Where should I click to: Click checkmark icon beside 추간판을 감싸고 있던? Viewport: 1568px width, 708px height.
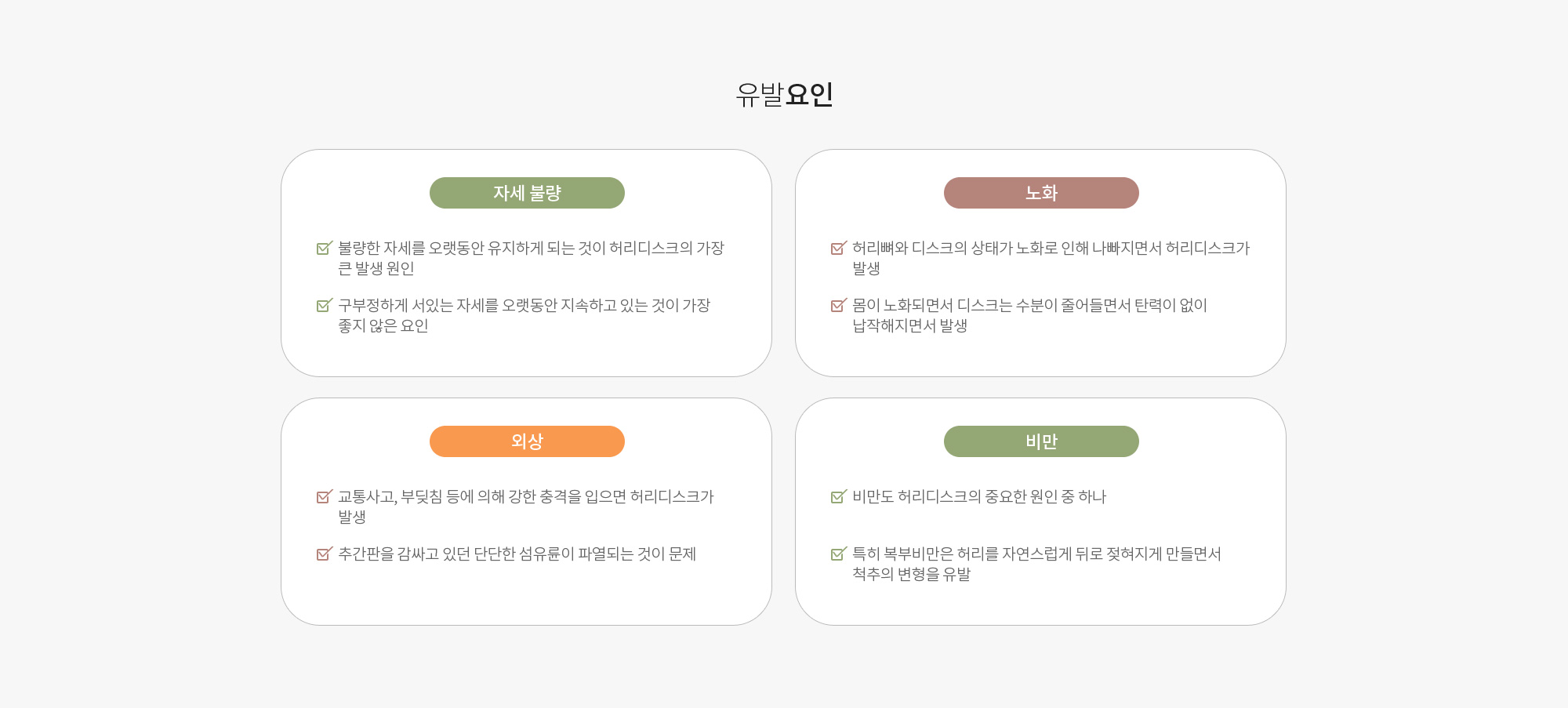point(325,554)
